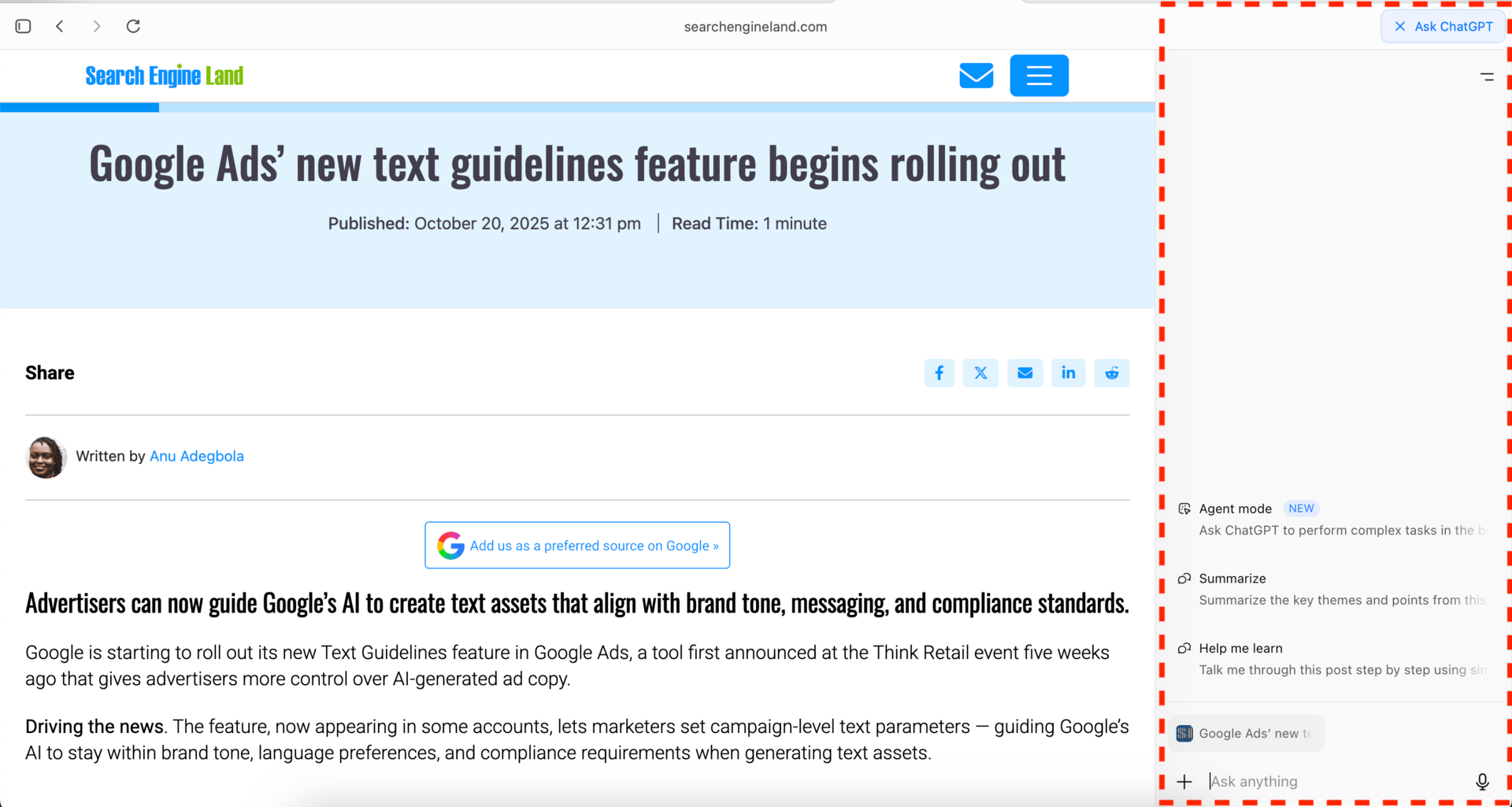Click the 'Advertisers can now guide' subheading
Screen dimensions: 1512x807
pyautogui.click(x=577, y=603)
